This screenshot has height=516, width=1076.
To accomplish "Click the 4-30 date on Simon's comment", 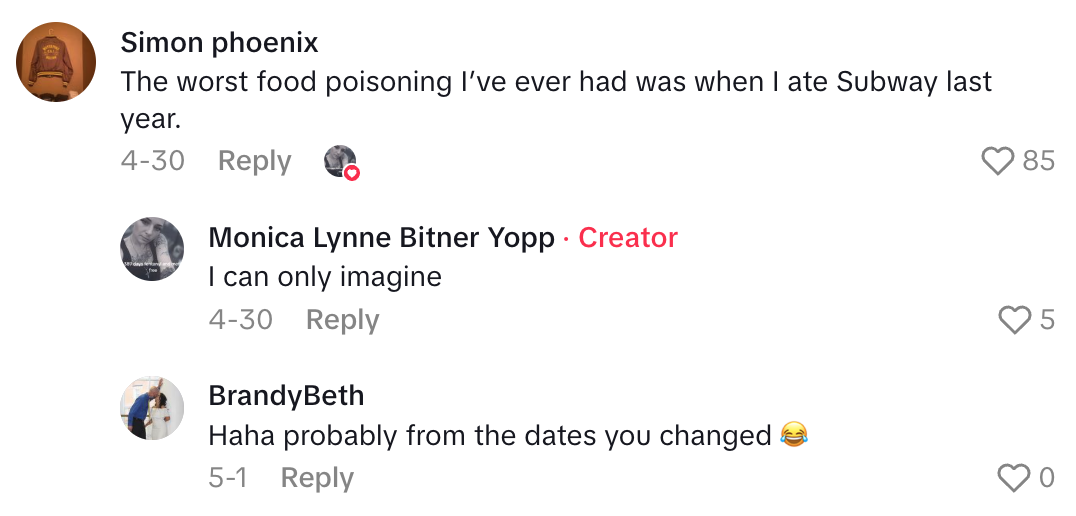I will coord(152,161).
